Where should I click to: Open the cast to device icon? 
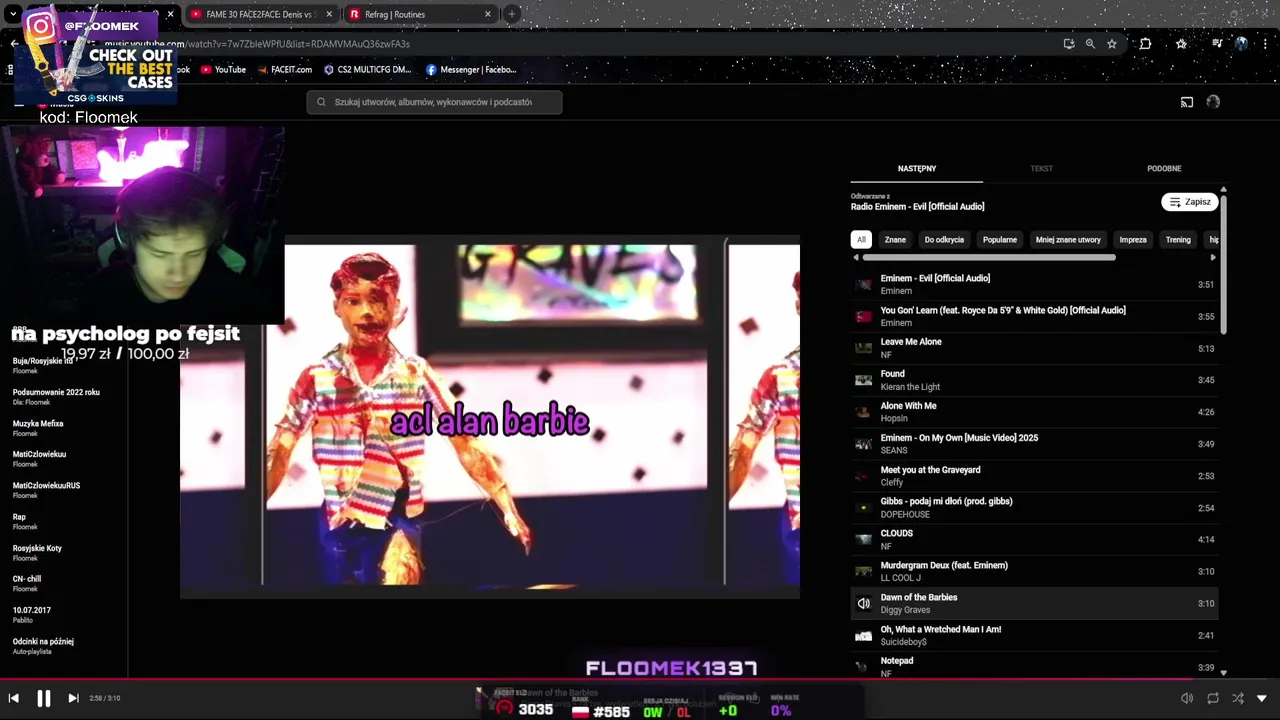(1187, 102)
